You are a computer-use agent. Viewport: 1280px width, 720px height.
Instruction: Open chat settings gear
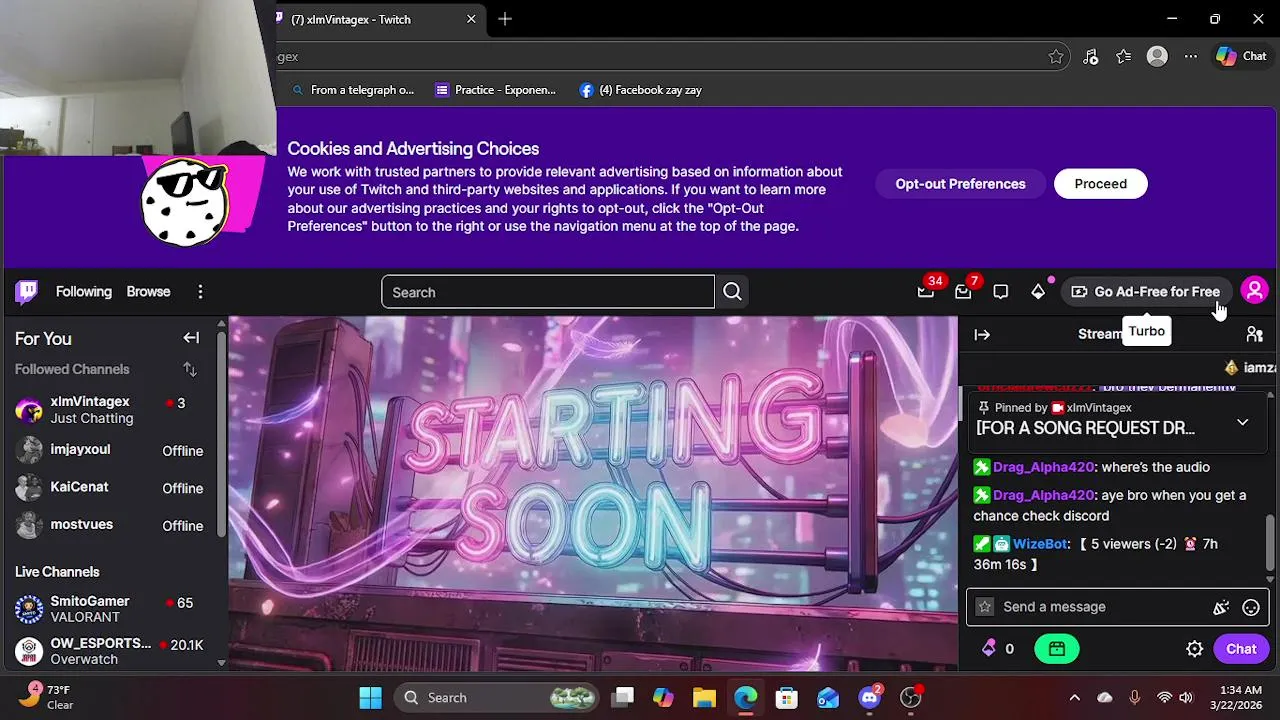pos(1194,649)
